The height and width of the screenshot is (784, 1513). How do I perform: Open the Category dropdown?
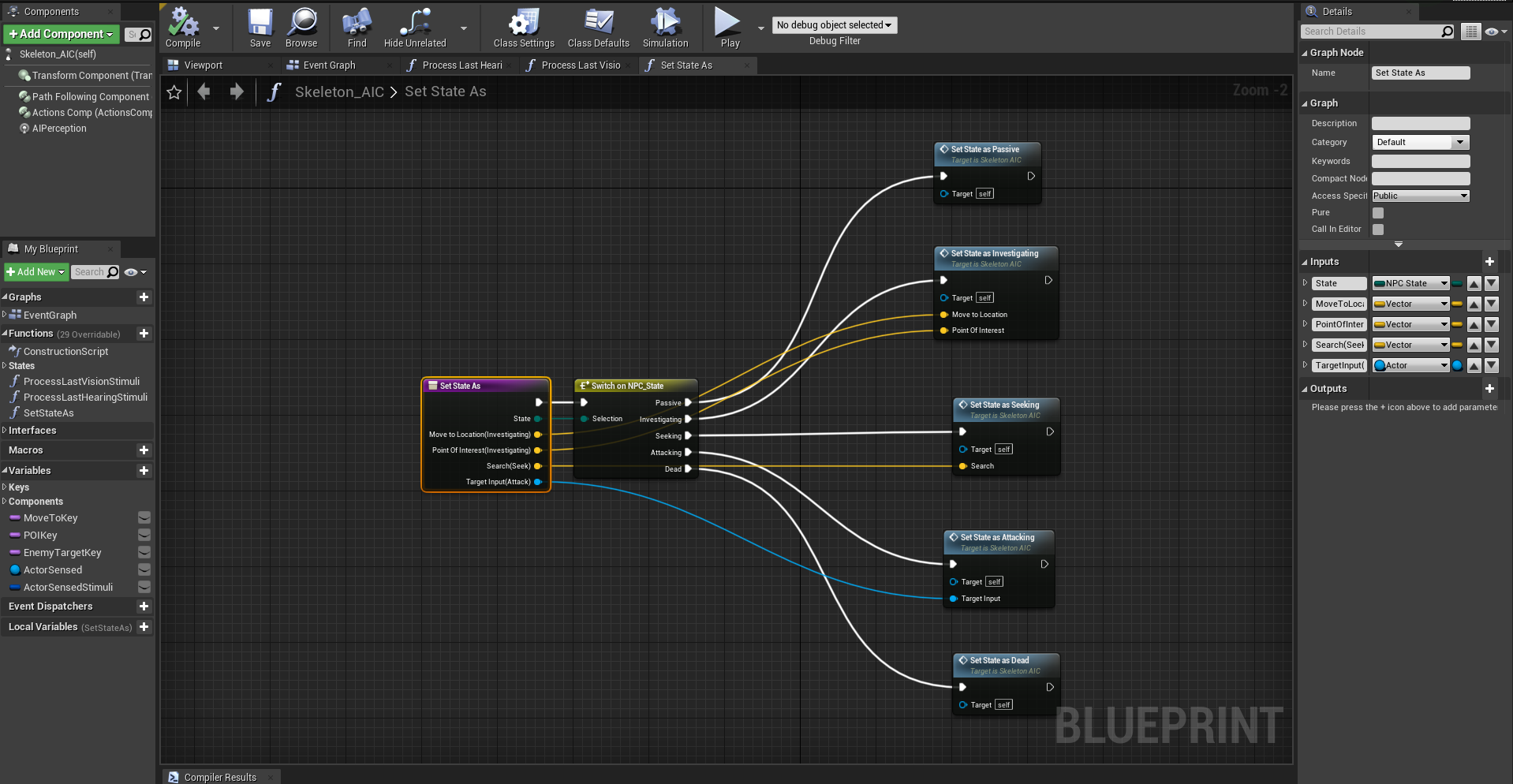1420,143
